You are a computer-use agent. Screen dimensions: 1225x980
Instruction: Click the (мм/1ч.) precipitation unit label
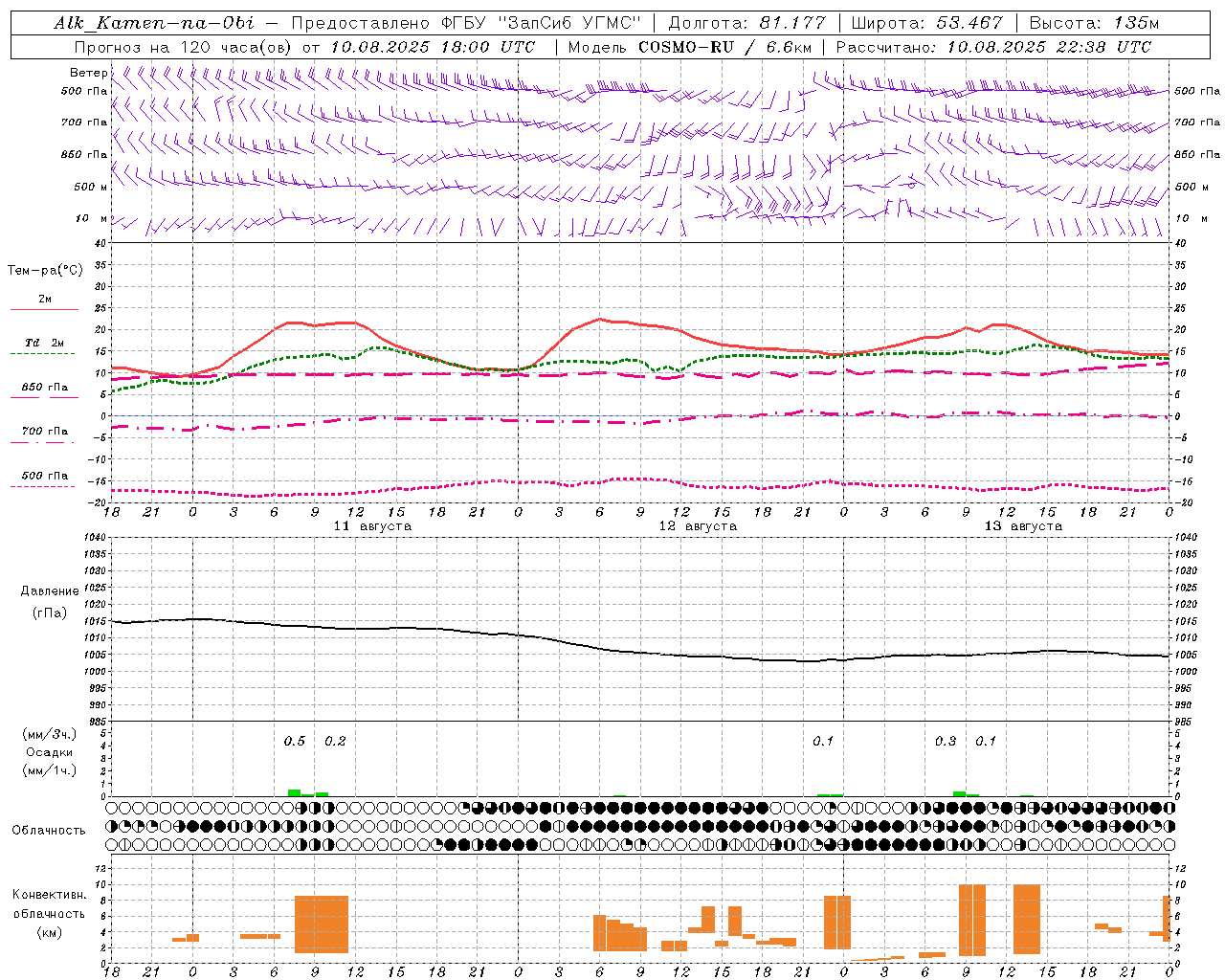point(50,770)
